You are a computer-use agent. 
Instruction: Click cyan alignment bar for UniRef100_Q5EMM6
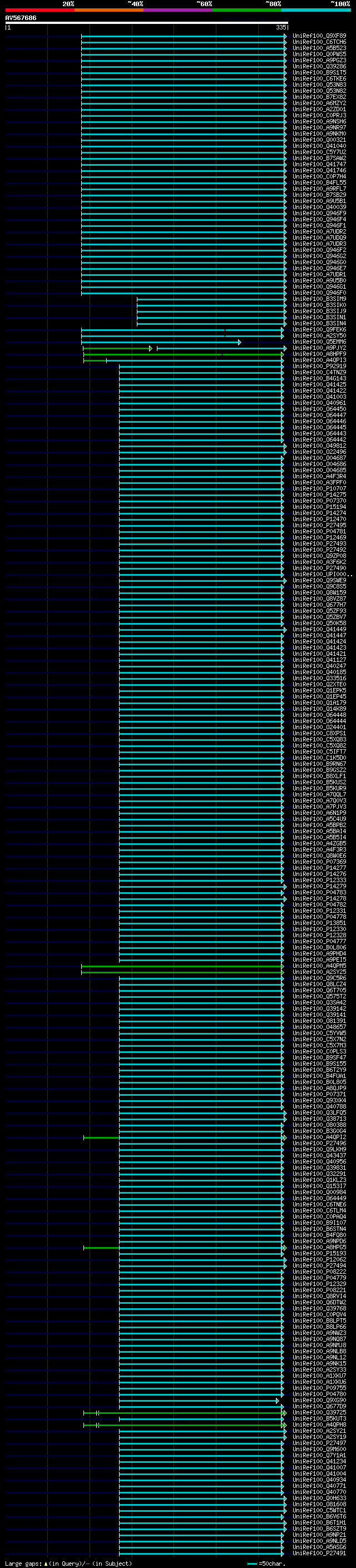[x=161, y=342]
